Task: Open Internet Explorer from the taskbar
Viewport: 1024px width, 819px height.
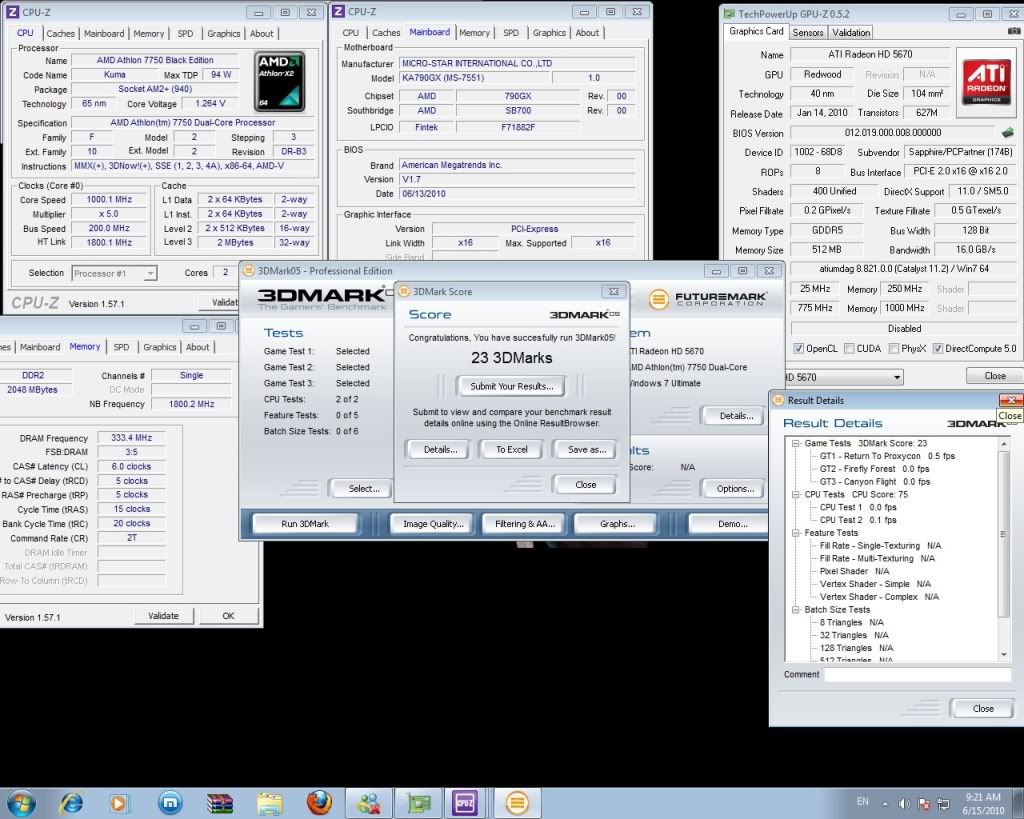Action: tap(72, 802)
